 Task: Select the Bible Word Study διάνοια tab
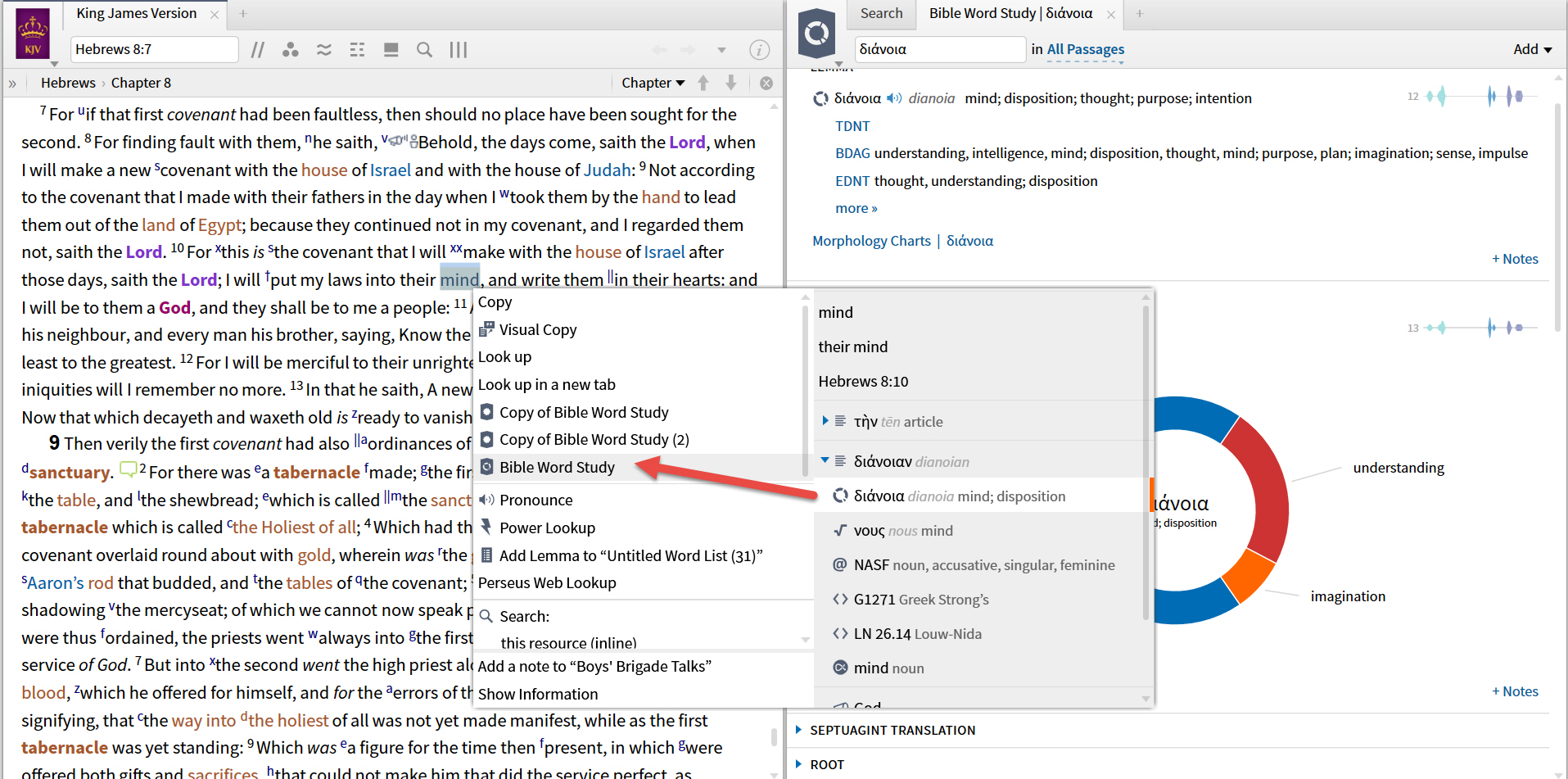(x=1010, y=13)
